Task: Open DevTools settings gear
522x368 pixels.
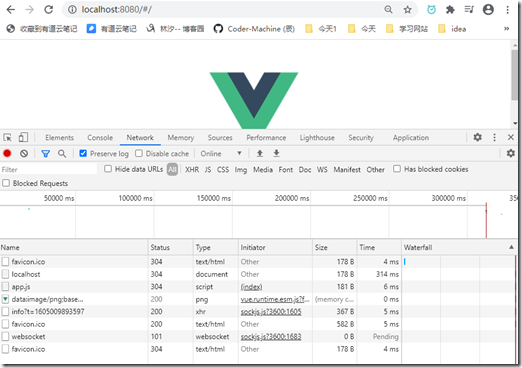Action: [477, 137]
